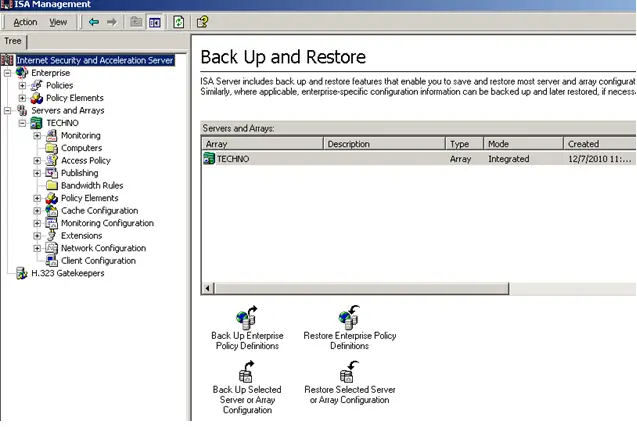Screen dimensions: 637x427
Task: Sort list by Type column header
Action: (464, 144)
